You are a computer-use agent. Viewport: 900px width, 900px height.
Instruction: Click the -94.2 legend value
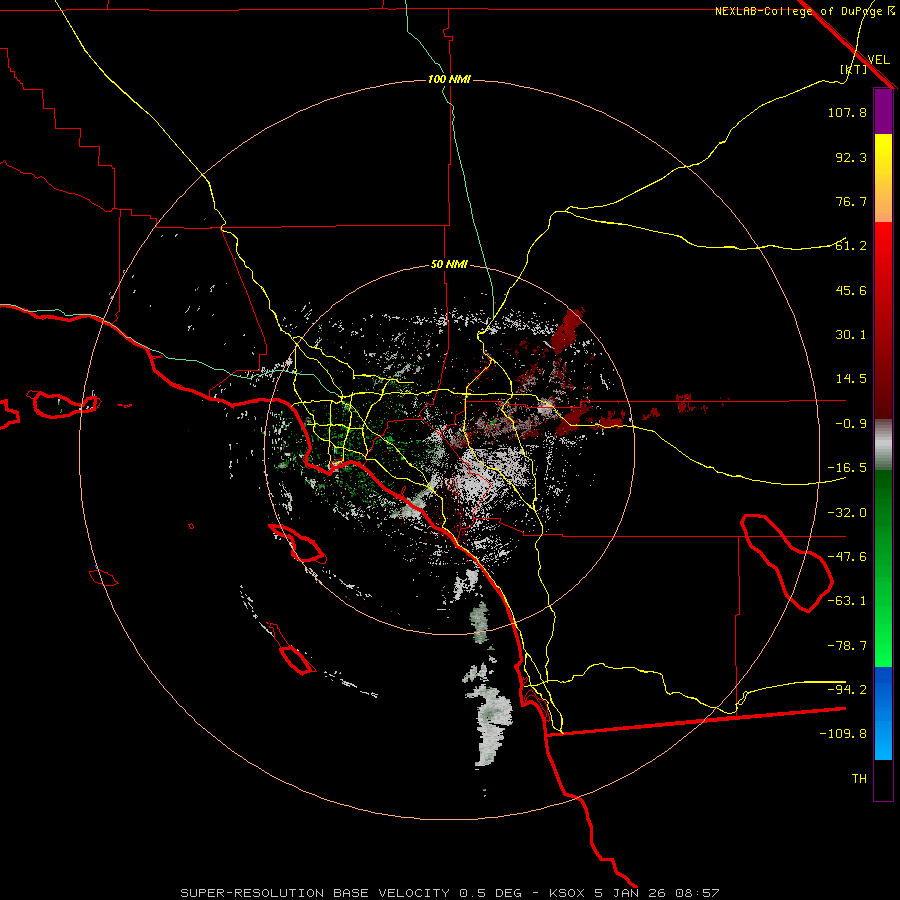click(x=847, y=690)
